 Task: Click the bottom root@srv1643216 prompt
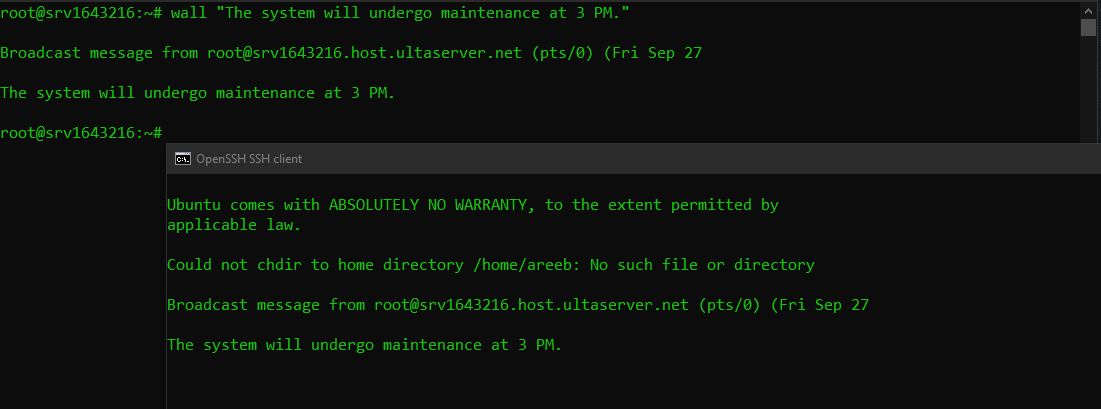tap(81, 133)
